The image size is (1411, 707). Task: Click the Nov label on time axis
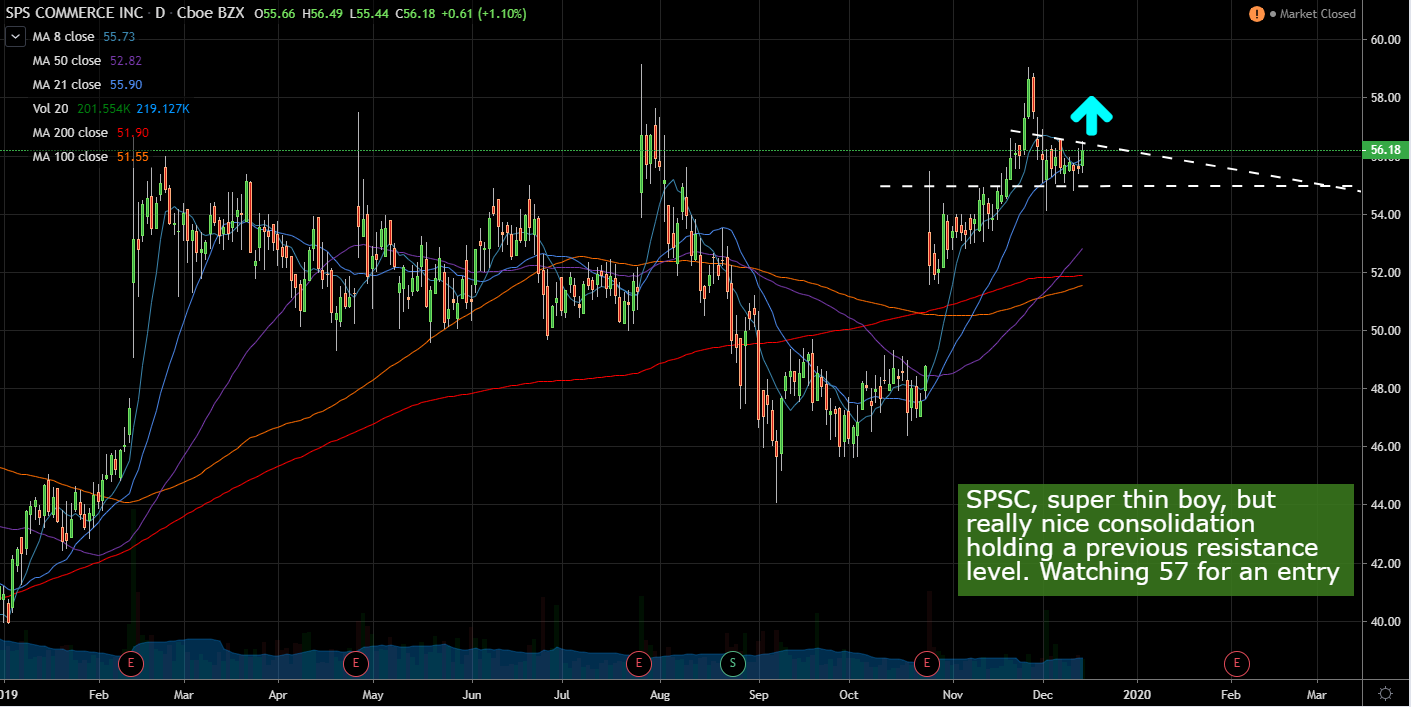click(x=953, y=693)
